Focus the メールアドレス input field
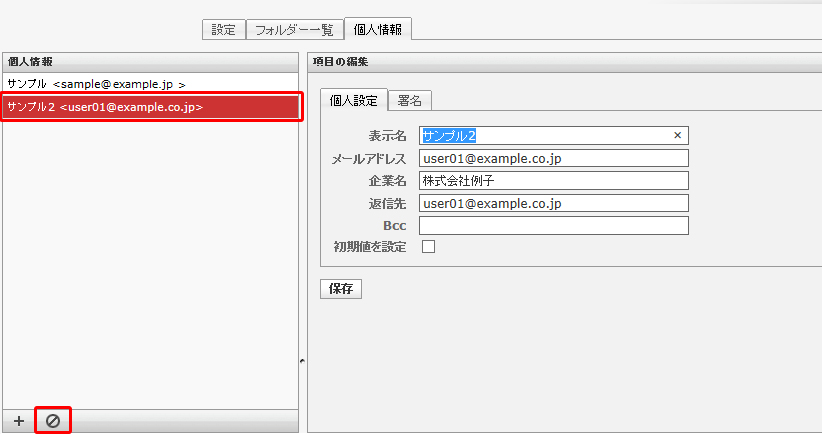The height and width of the screenshot is (434, 822). [x=554, y=158]
